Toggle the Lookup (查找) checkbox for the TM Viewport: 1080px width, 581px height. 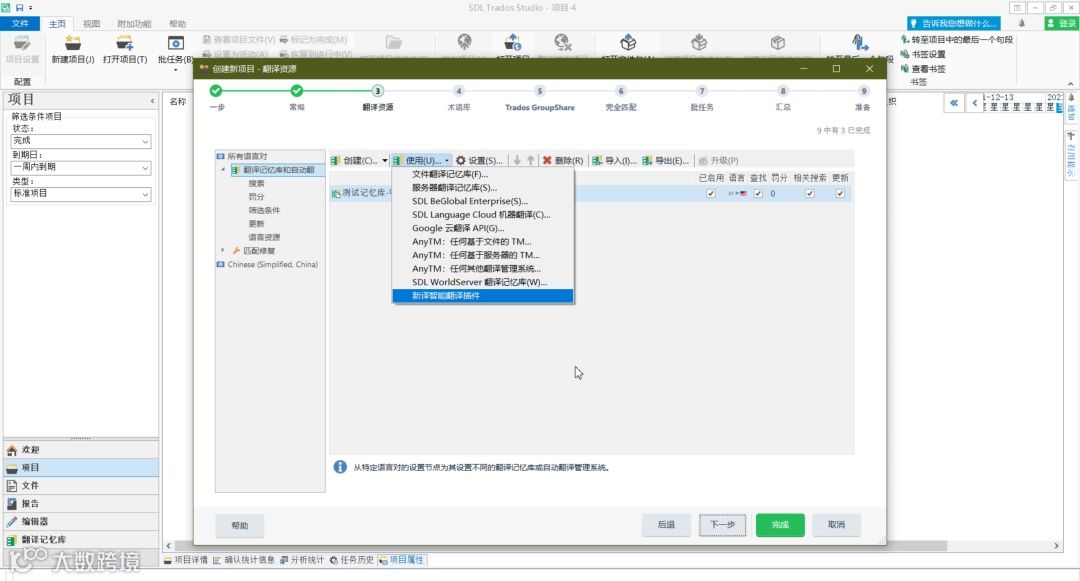pos(758,193)
